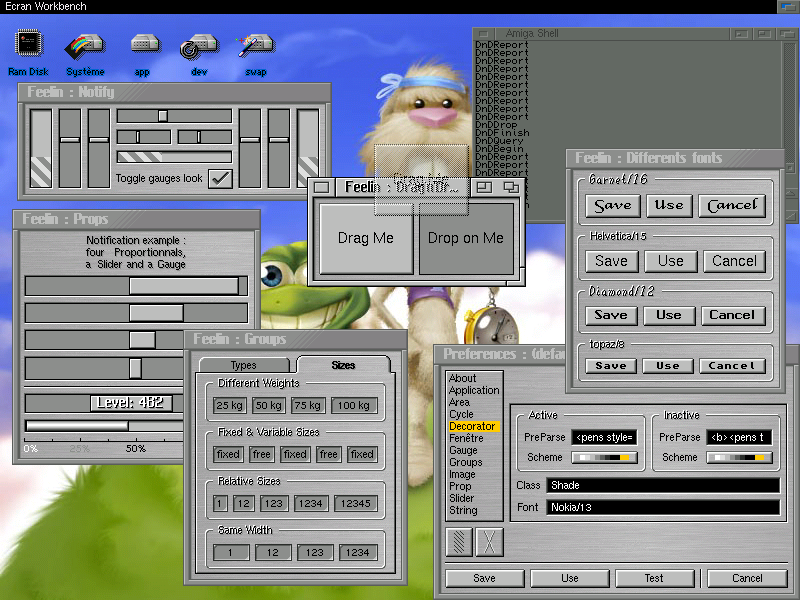The width and height of the screenshot is (800, 600).
Task: Click the 100 kg button
Action: 354,406
